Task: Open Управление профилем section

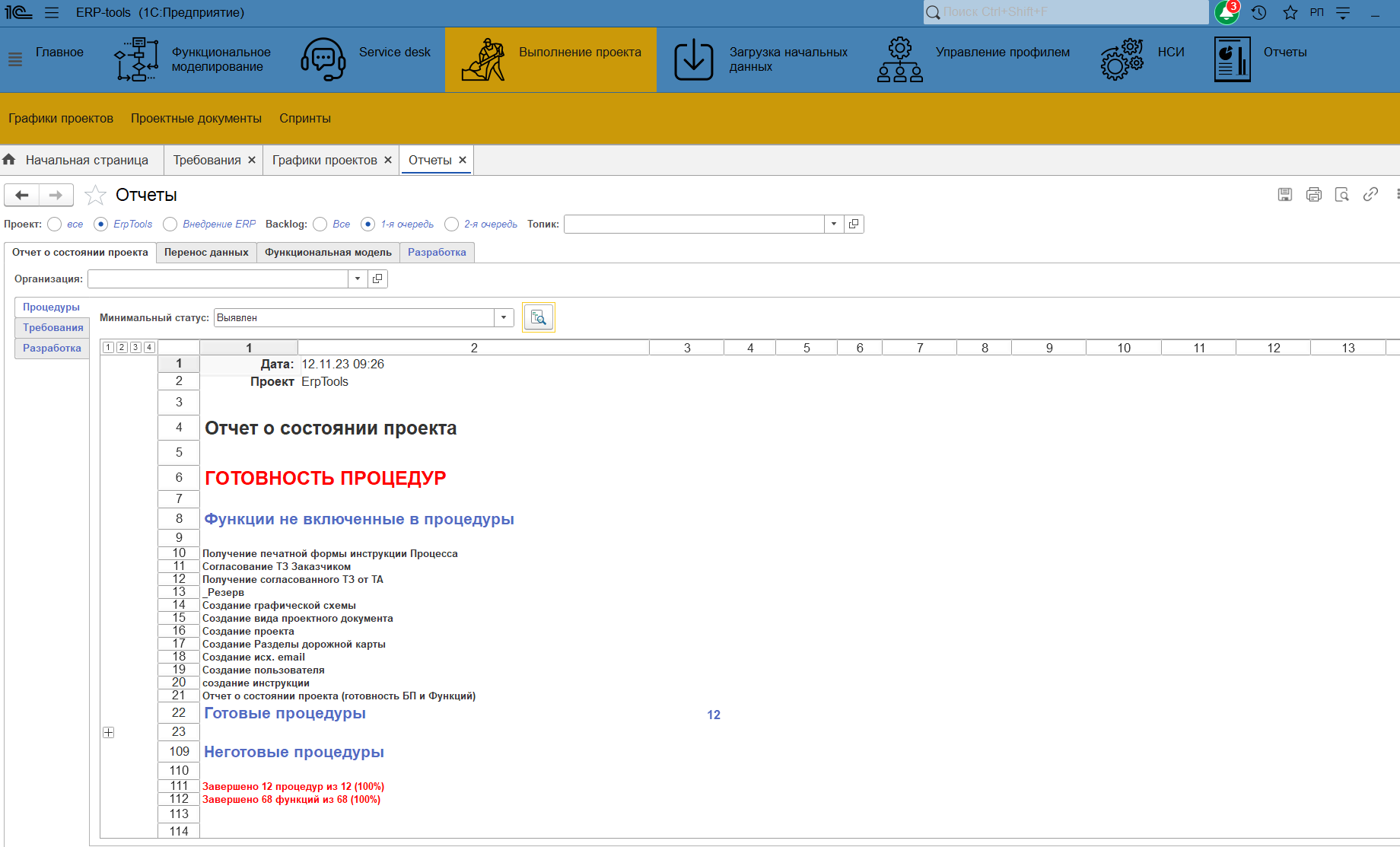Action: (x=973, y=59)
